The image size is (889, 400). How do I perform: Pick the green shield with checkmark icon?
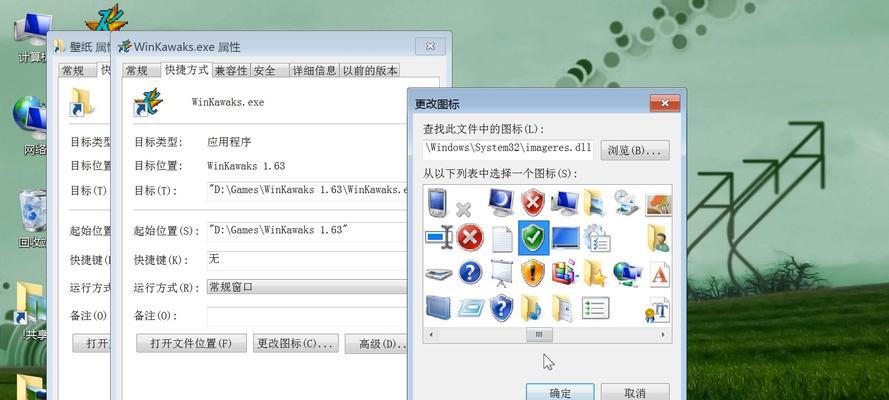tap(534, 238)
